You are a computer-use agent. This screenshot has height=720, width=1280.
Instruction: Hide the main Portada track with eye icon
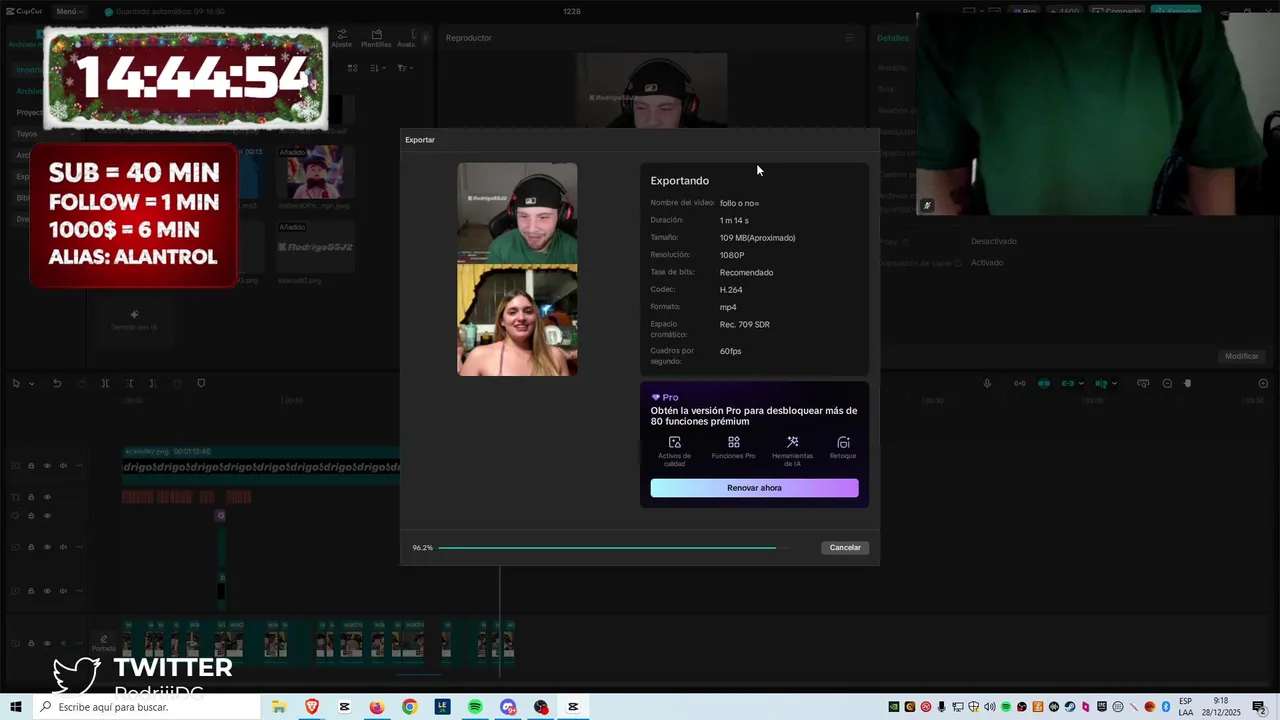tap(46, 643)
